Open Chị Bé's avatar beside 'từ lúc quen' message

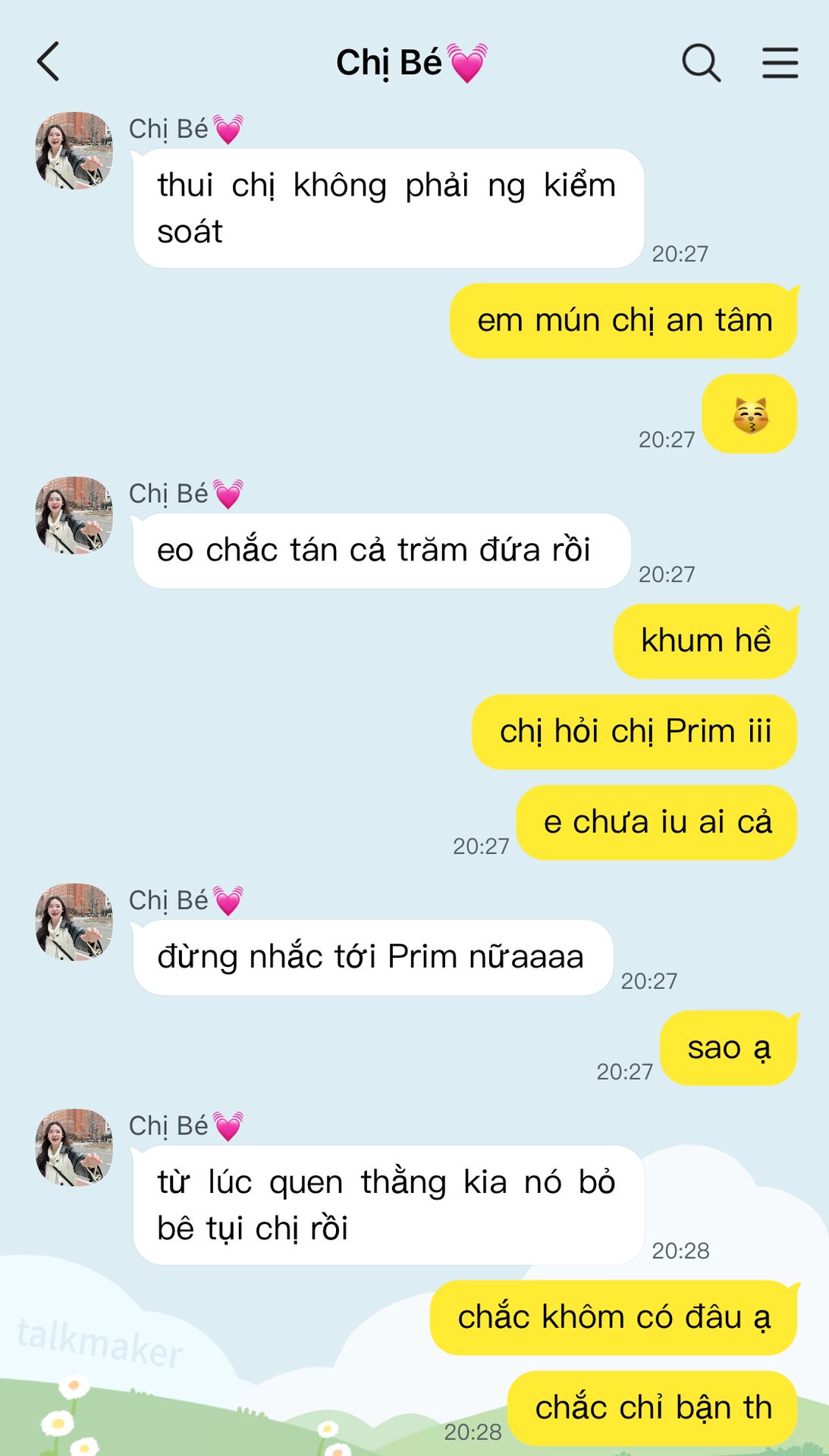tap(74, 1148)
